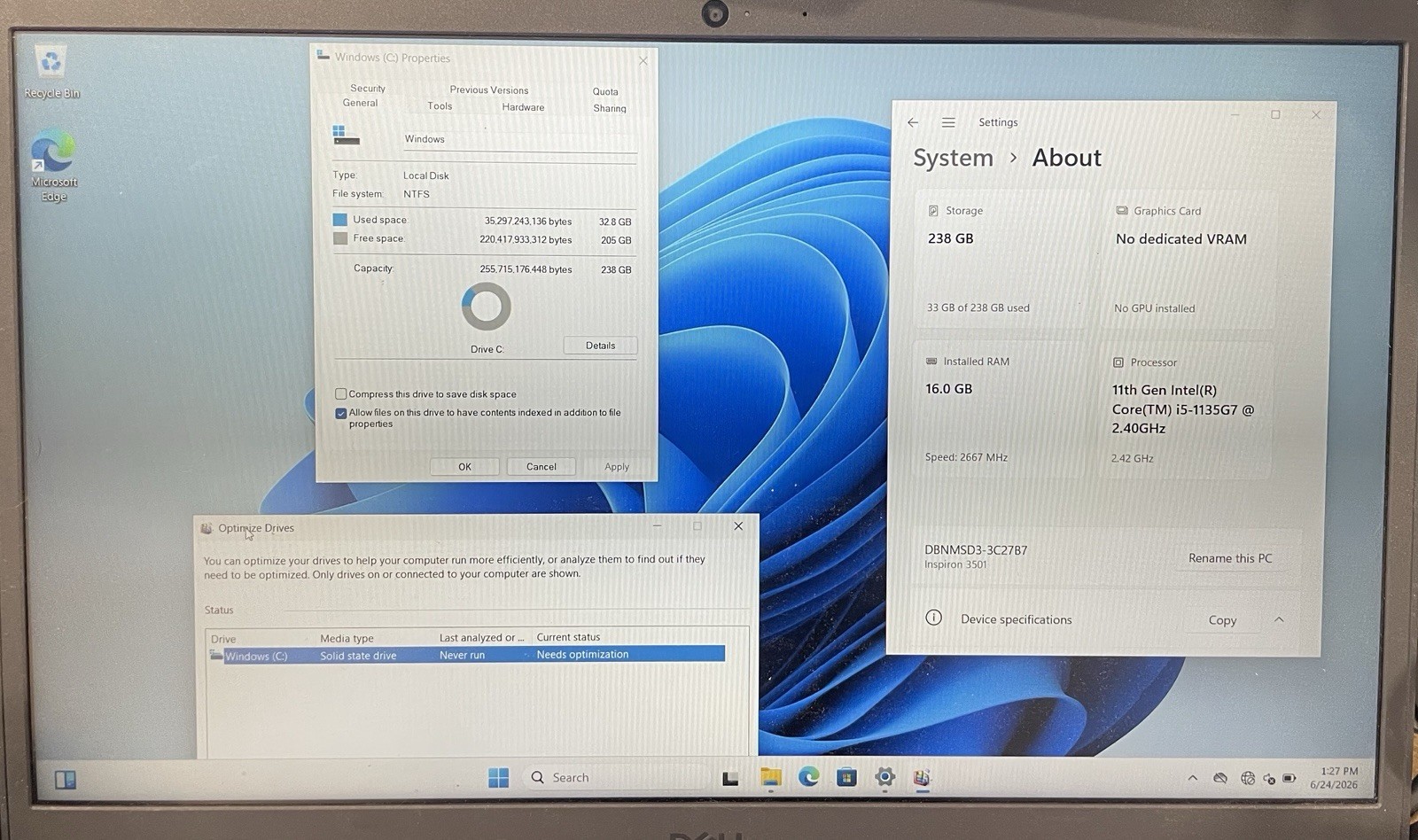This screenshot has height=840, width=1418.
Task: Switch to the Security tab
Action: pyautogui.click(x=368, y=89)
